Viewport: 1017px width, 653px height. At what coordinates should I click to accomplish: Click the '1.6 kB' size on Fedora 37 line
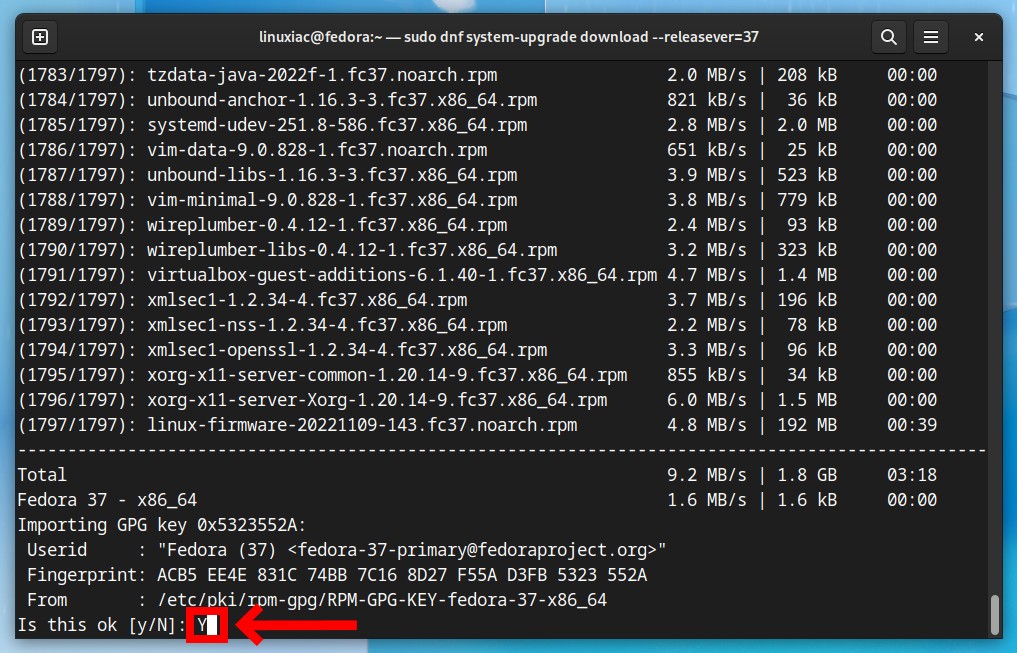(807, 500)
